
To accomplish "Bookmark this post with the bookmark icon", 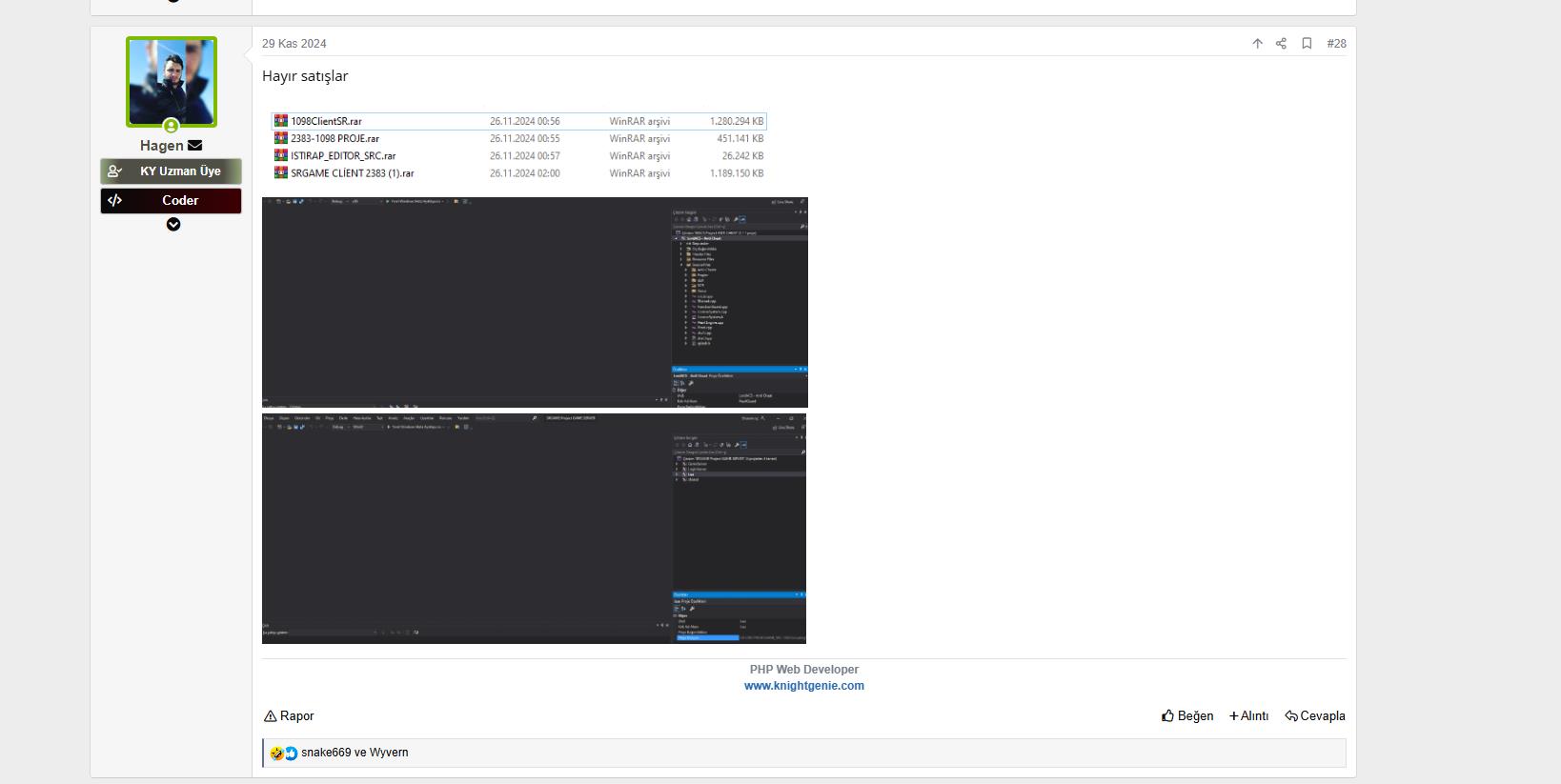I will [1307, 44].
